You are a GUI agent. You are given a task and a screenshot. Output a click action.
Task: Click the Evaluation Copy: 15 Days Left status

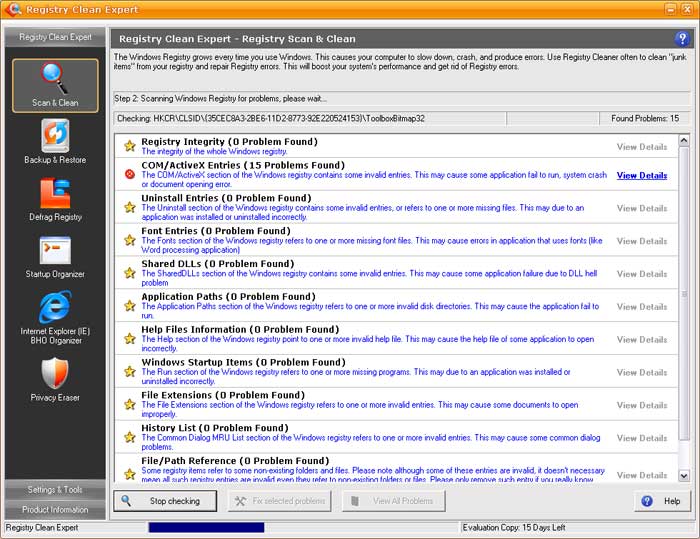click(x=514, y=527)
